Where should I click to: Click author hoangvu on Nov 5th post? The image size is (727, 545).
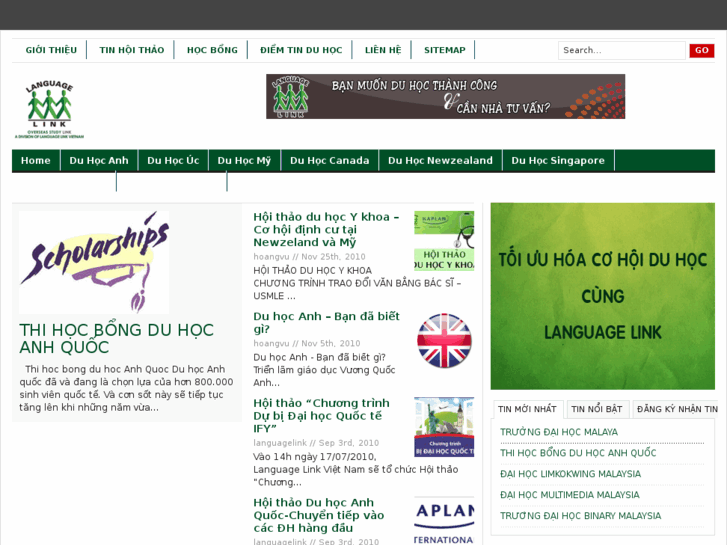271,344
